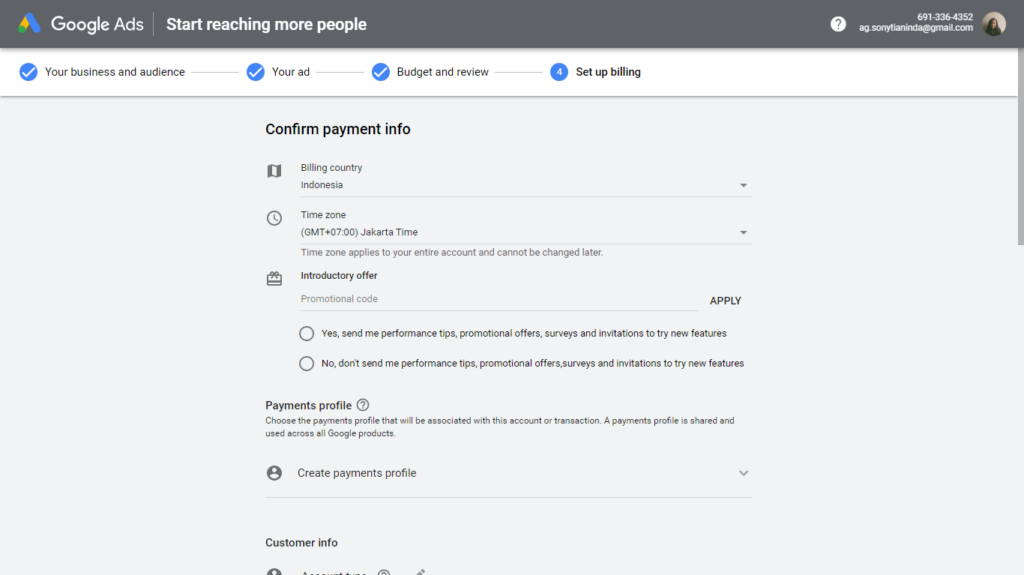1024x575 pixels.
Task: Click the introductory offer gift icon
Action: click(274, 279)
